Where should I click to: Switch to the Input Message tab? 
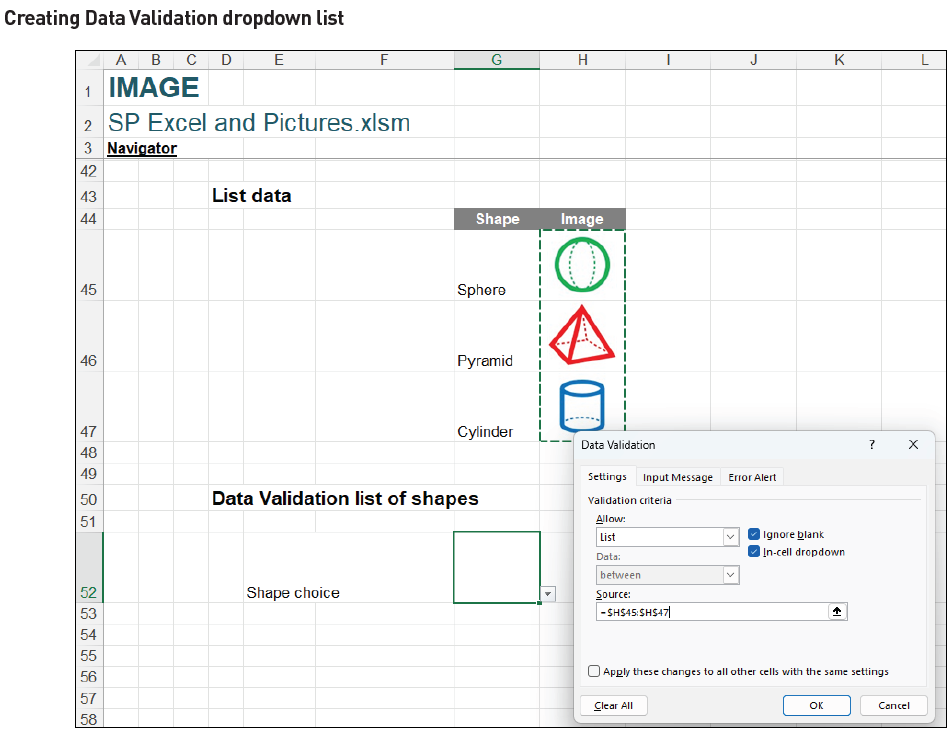pos(677,477)
